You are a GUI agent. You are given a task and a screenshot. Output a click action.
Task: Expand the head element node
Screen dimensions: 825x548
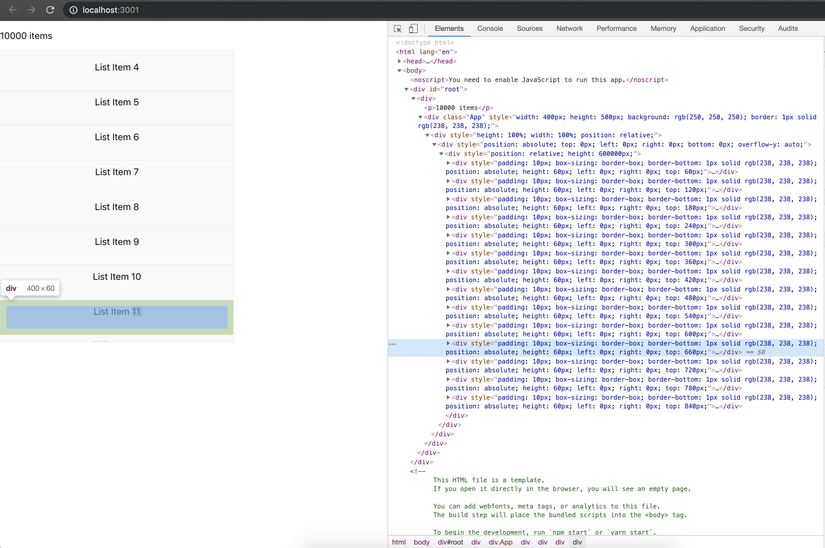click(x=400, y=61)
